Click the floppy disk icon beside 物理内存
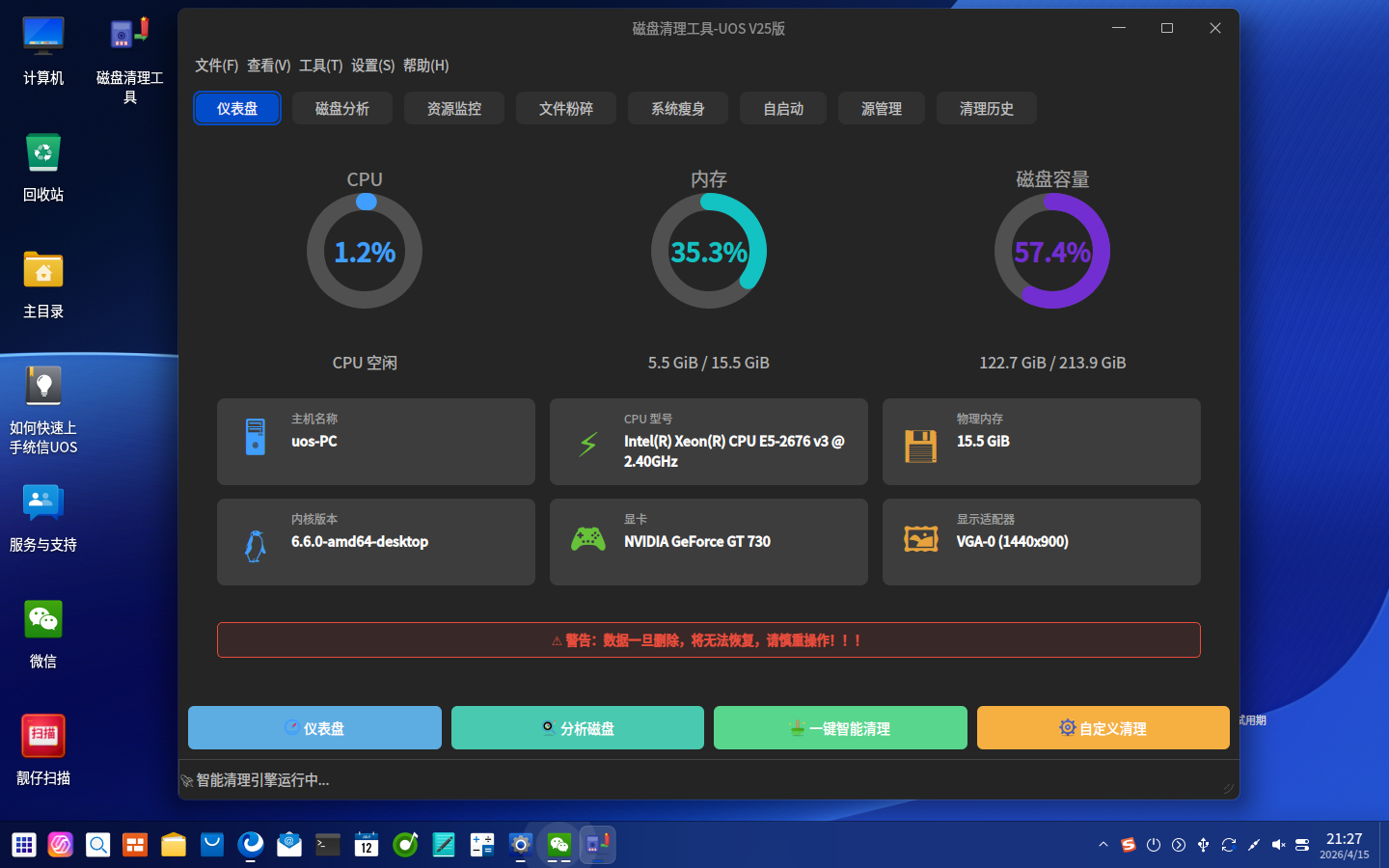Screen dimensions: 1389x868 tap(921, 446)
